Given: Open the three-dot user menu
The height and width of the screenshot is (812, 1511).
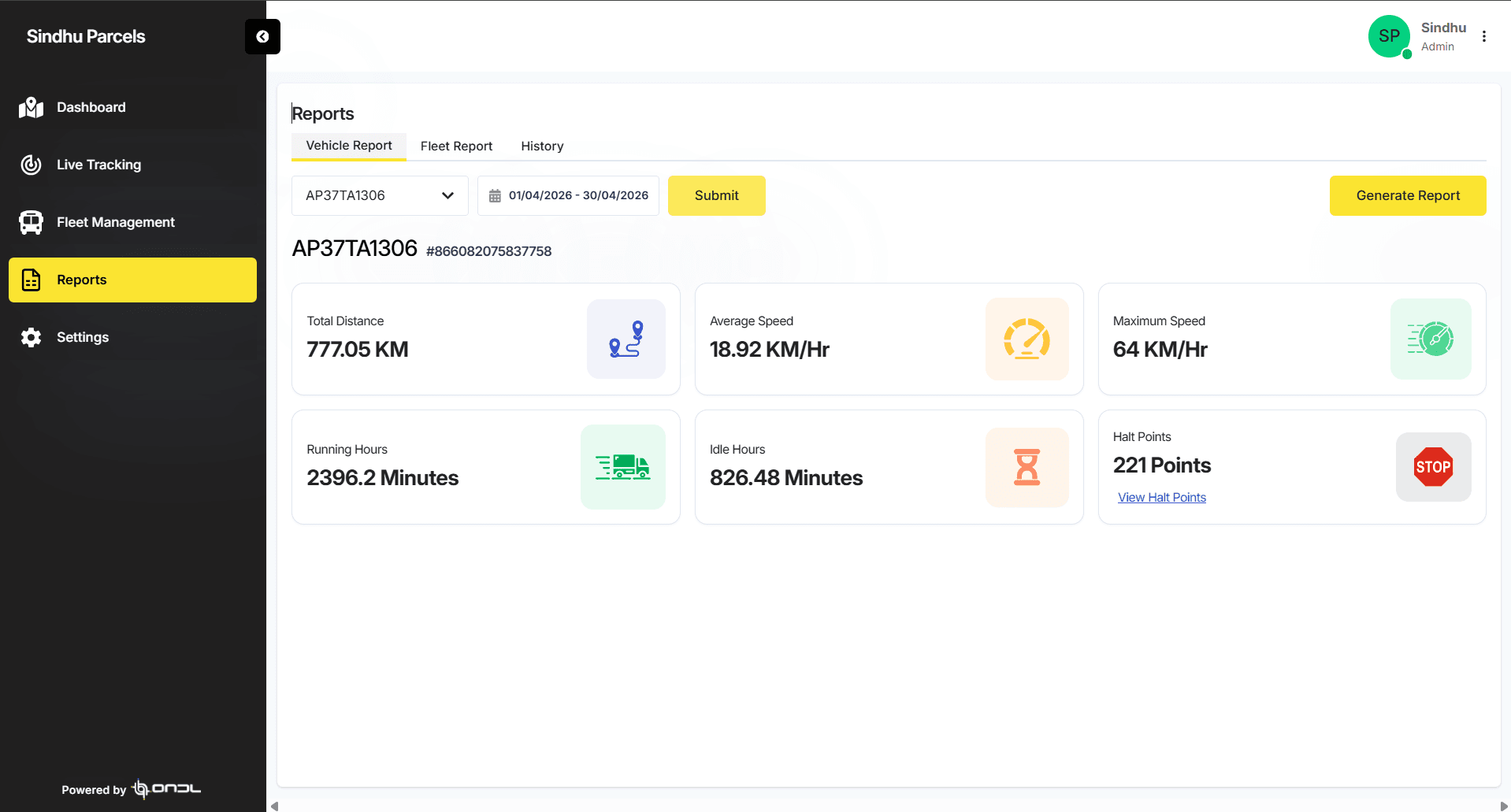Looking at the screenshot, I should pos(1484,36).
